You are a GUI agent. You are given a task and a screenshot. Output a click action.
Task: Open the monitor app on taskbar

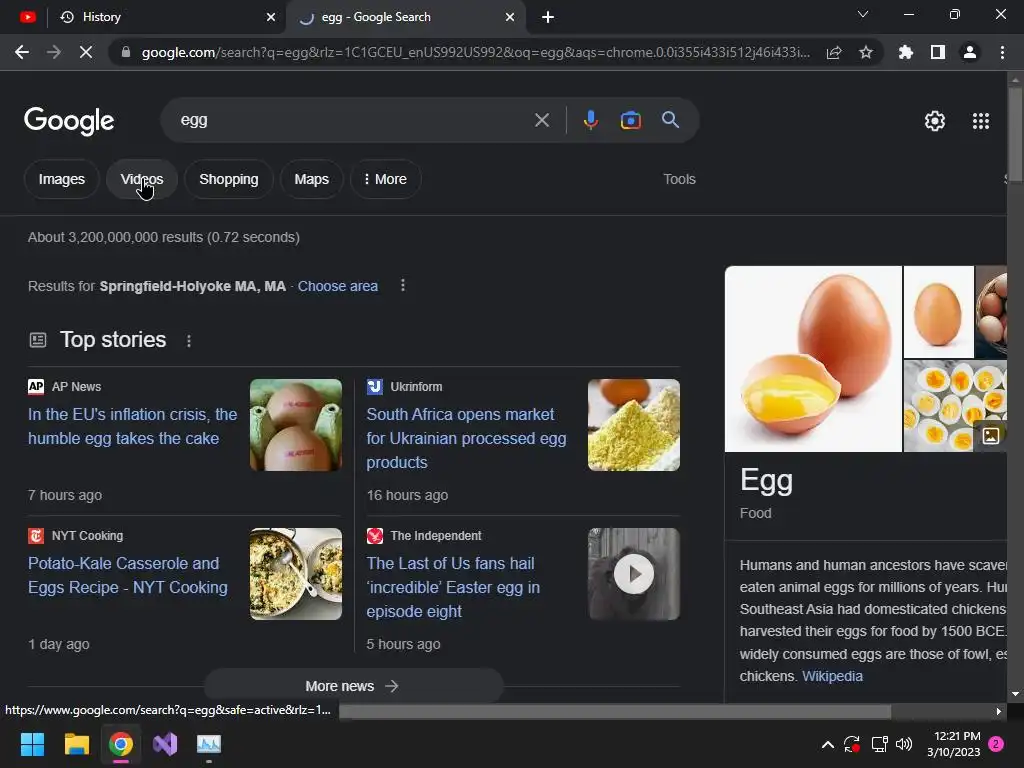click(x=209, y=744)
